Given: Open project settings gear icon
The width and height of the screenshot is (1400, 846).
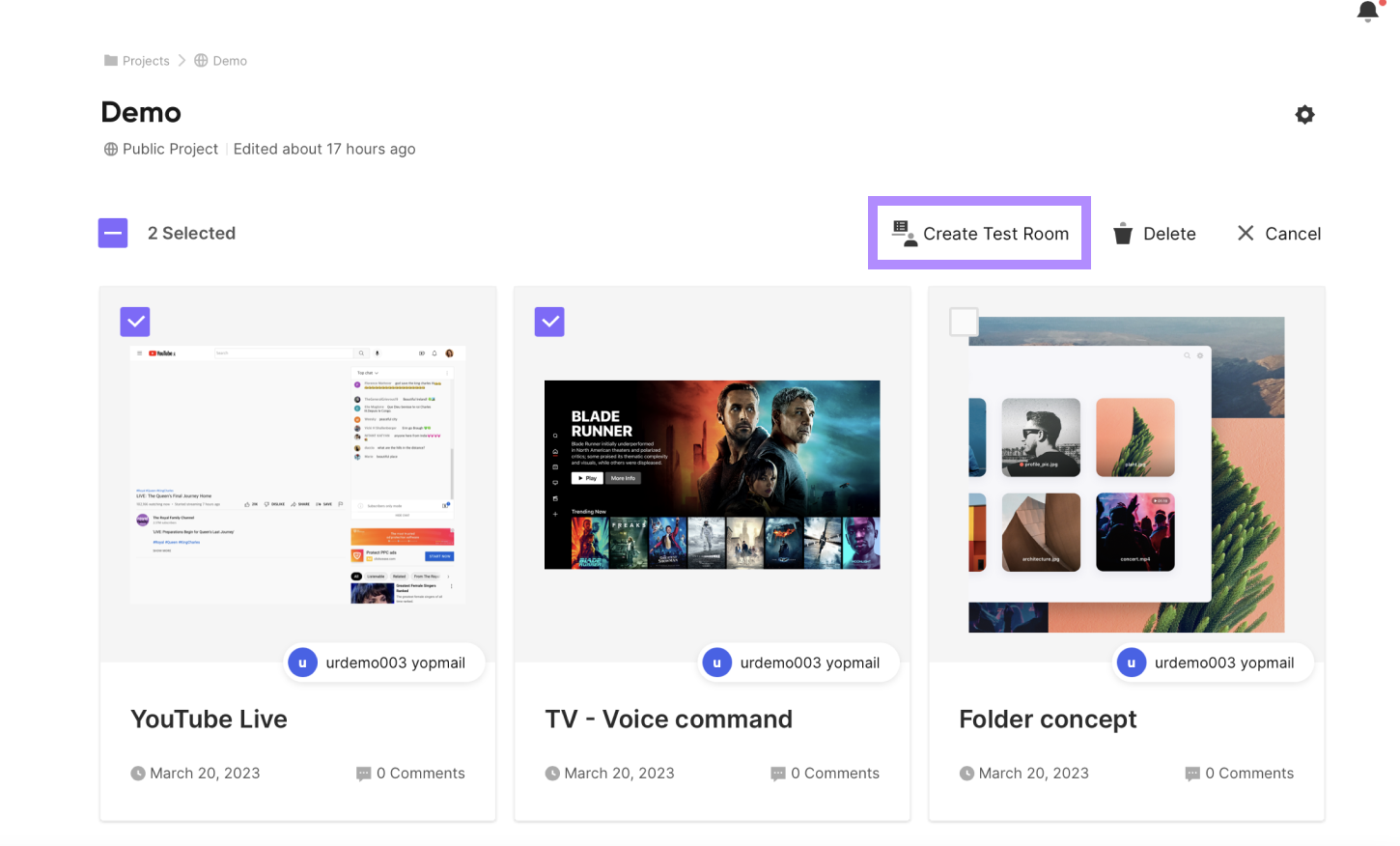Looking at the screenshot, I should (1304, 115).
